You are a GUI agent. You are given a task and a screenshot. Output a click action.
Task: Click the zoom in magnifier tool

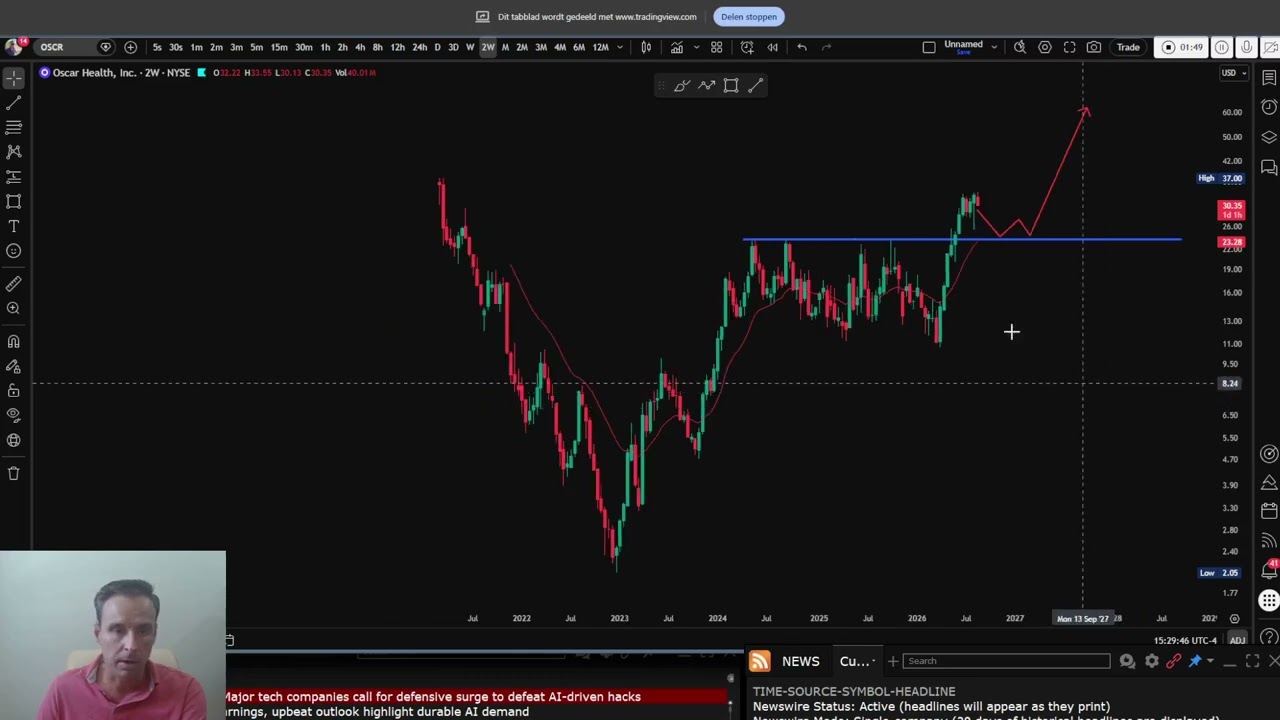click(x=14, y=308)
